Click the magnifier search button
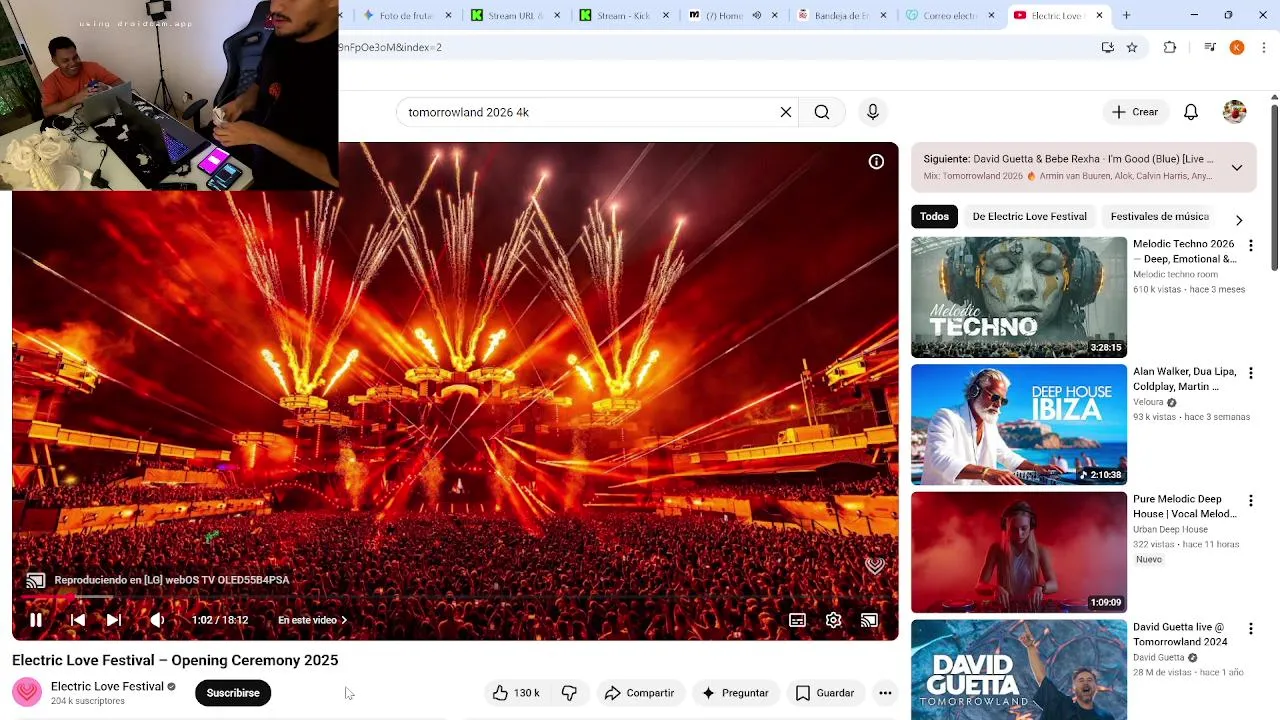Viewport: 1280px width, 720px height. point(822,112)
